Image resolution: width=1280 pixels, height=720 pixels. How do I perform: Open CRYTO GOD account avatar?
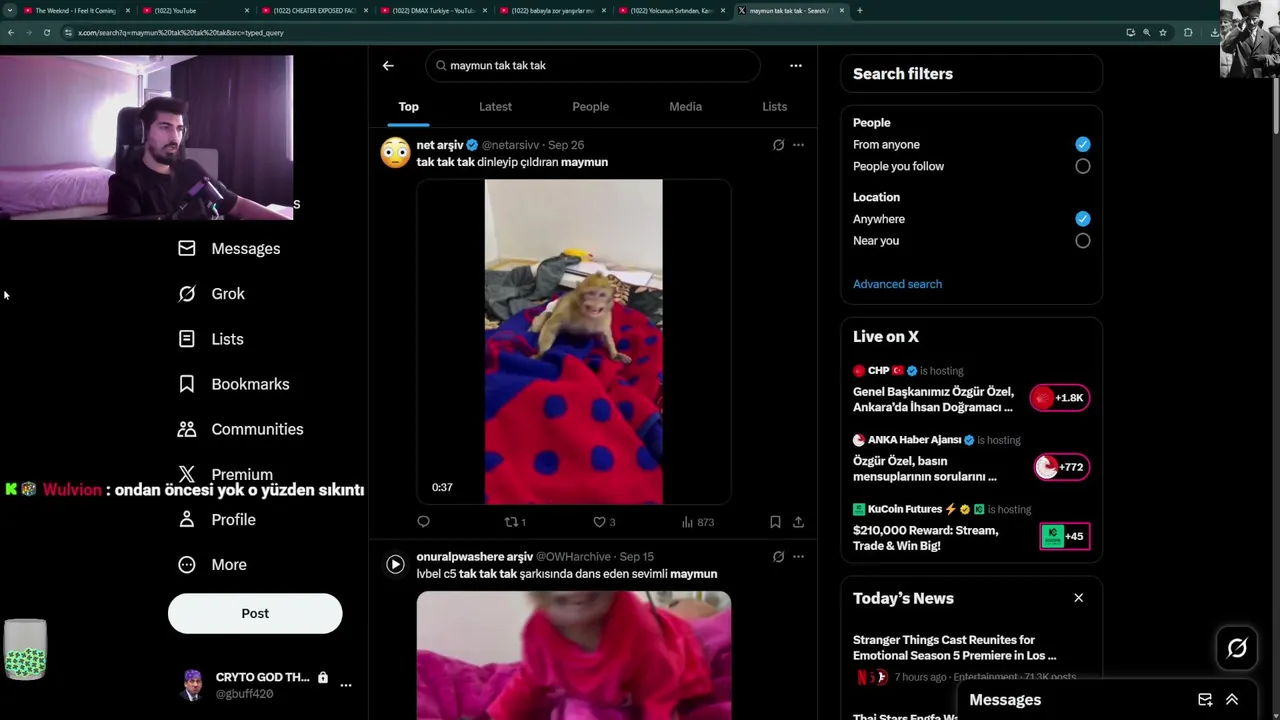(x=193, y=685)
